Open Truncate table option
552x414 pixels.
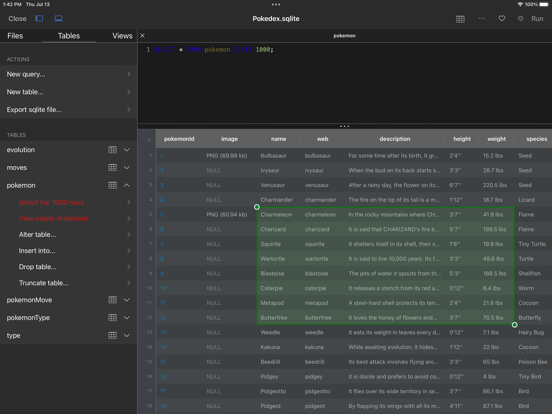[69, 283]
